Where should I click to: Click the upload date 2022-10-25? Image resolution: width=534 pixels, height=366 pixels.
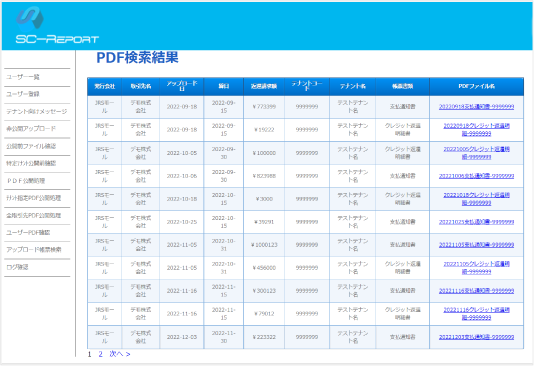(x=182, y=222)
